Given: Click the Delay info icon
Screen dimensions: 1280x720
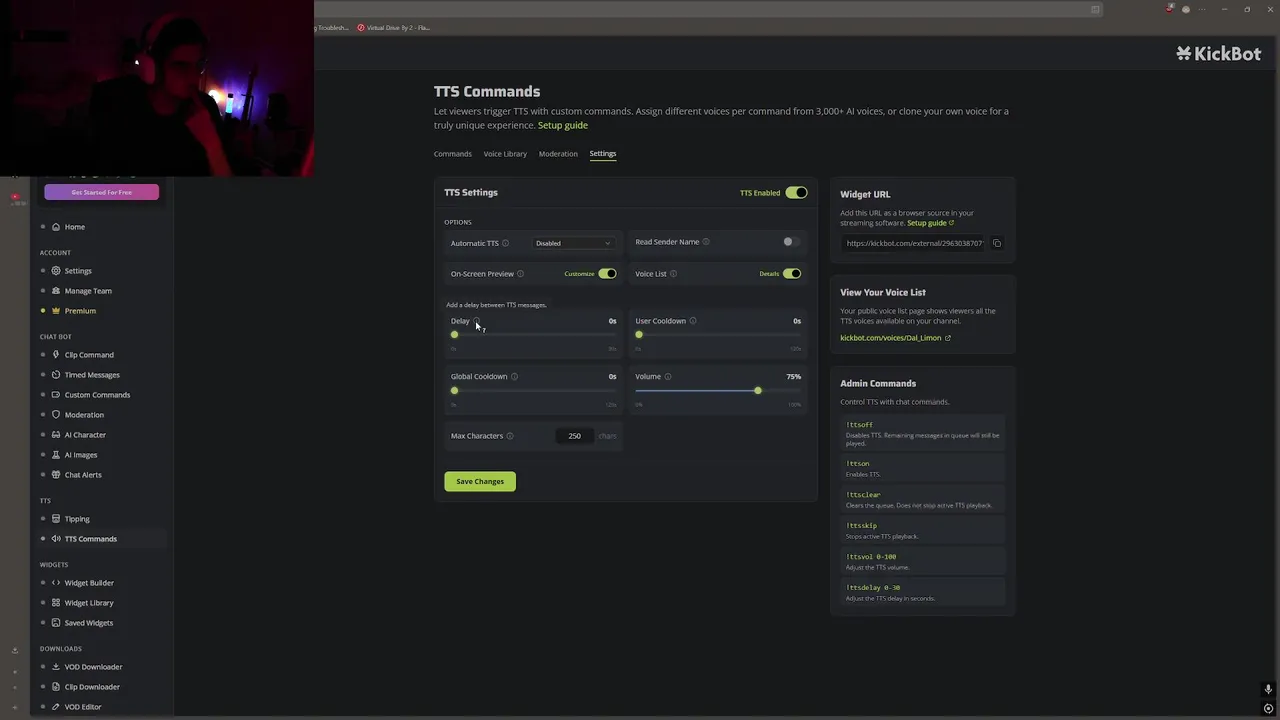Looking at the screenshot, I should click(476, 321).
